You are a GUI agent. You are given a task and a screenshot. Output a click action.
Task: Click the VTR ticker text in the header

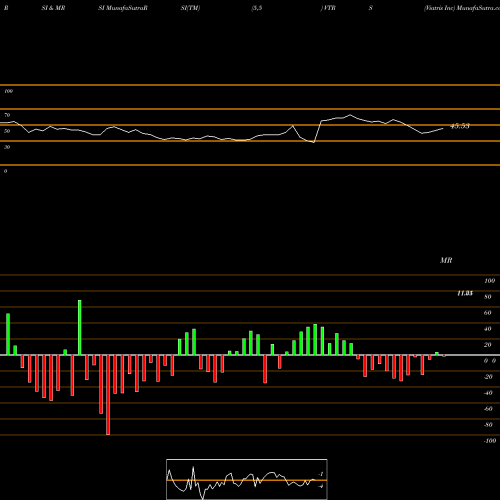pyautogui.click(x=329, y=8)
